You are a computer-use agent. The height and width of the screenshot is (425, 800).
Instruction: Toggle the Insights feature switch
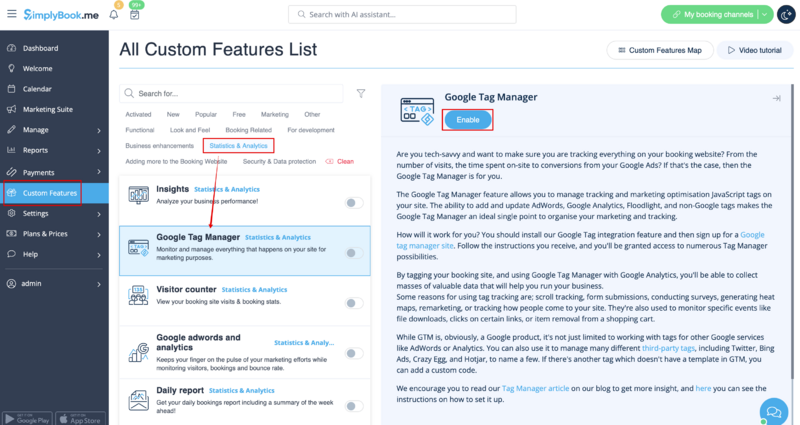point(354,203)
